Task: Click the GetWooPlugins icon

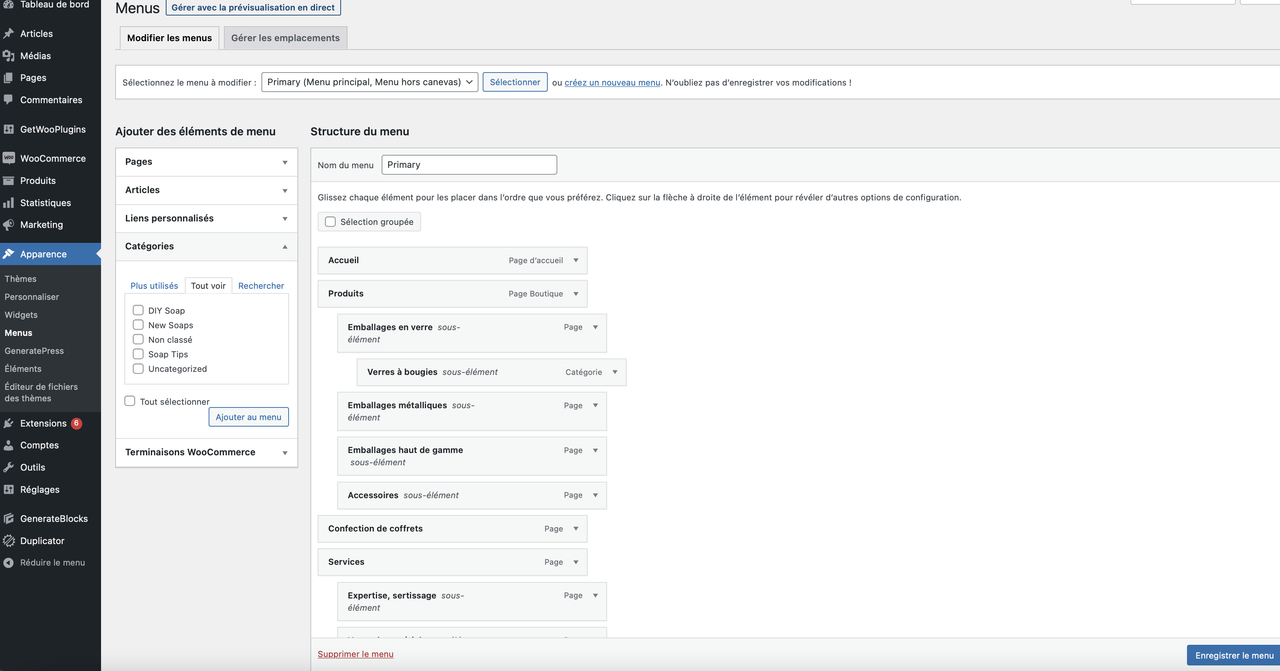Action: point(9,129)
